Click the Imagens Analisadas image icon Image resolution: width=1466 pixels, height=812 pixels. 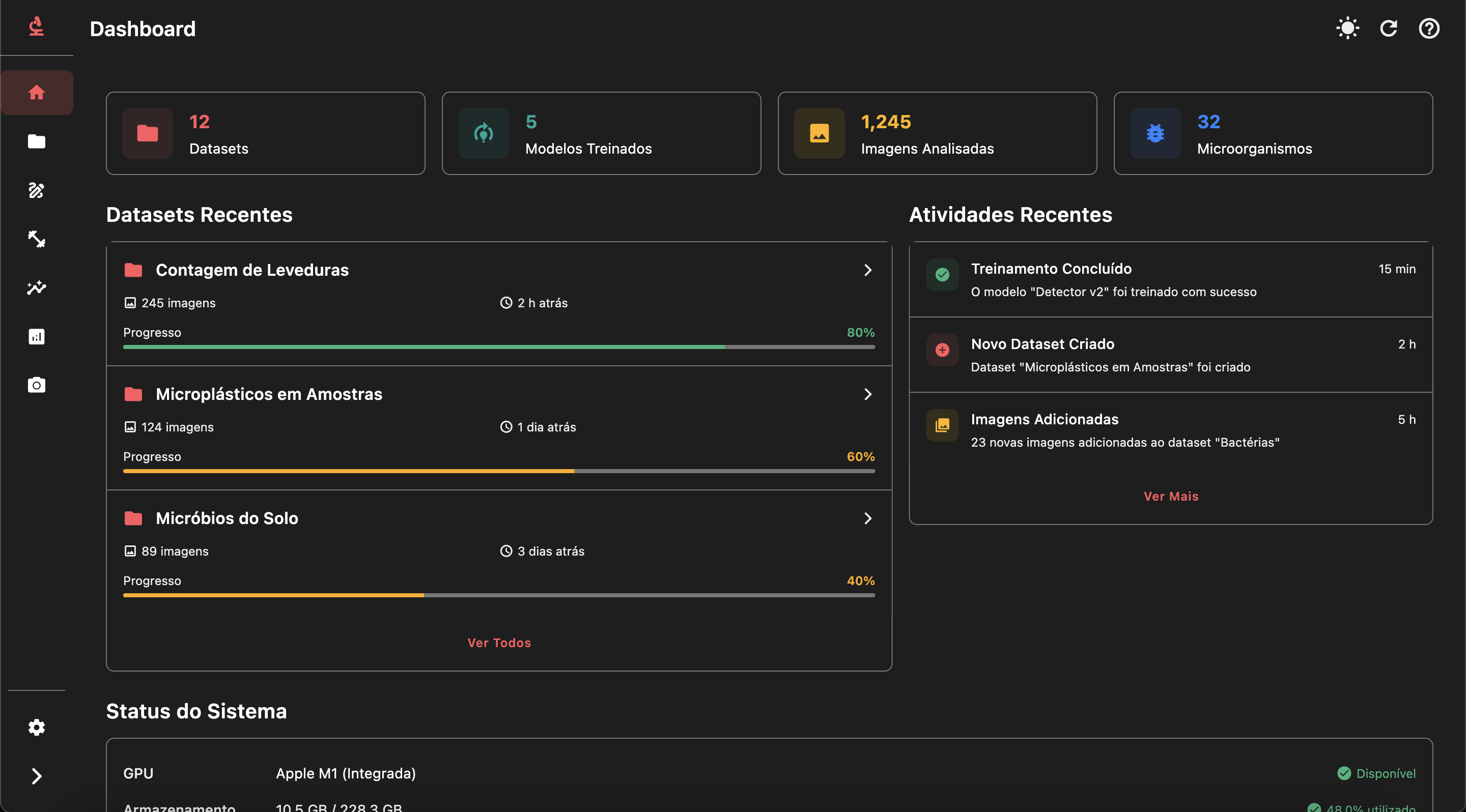[x=820, y=133]
